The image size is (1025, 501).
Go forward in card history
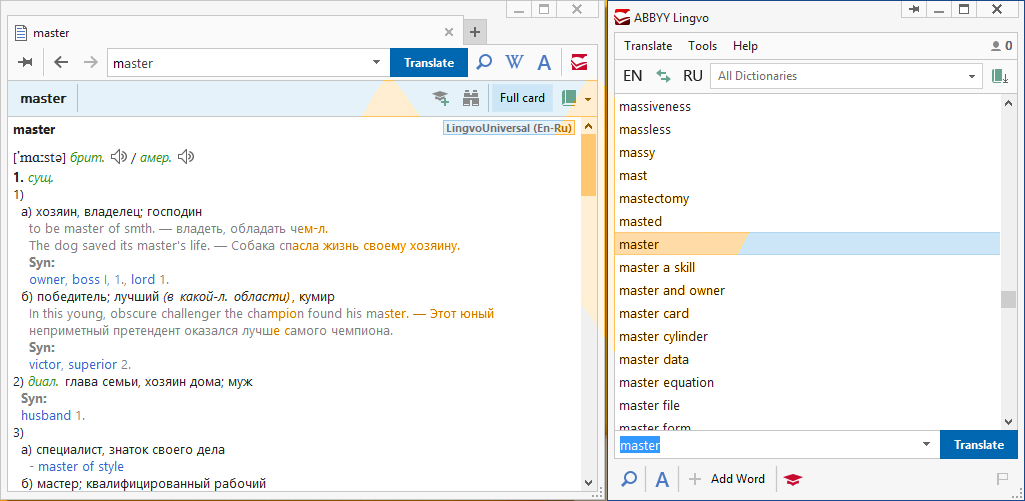(90, 63)
